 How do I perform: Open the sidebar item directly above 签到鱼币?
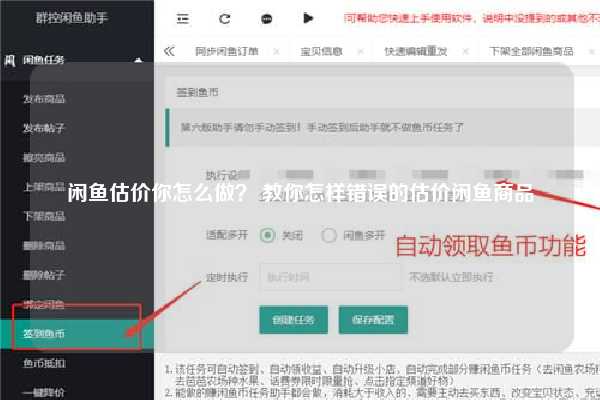pos(44,304)
